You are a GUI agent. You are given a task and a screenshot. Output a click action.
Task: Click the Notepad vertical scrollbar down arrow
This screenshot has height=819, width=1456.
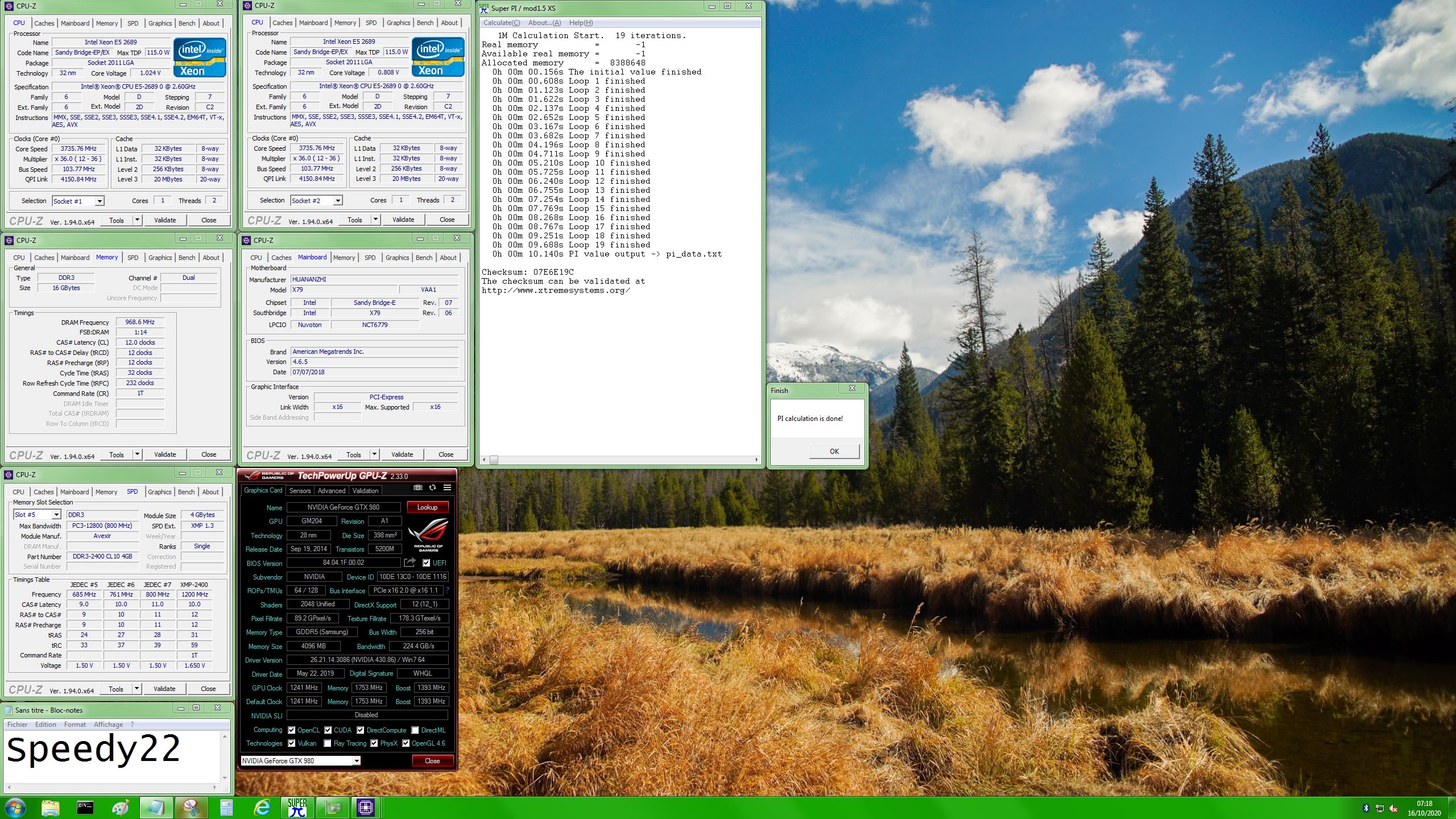coord(225,777)
